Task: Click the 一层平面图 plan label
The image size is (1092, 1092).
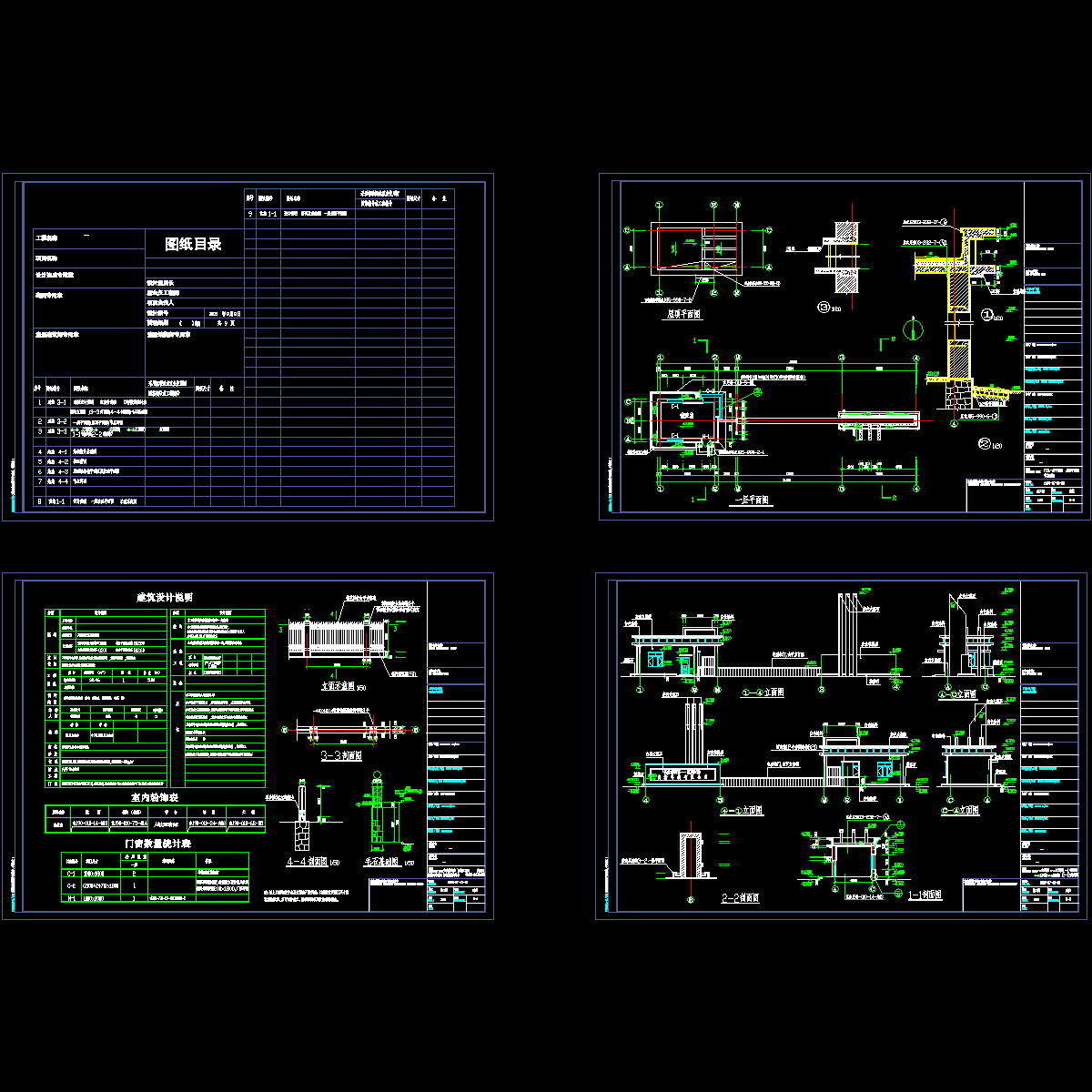Action: (x=752, y=500)
